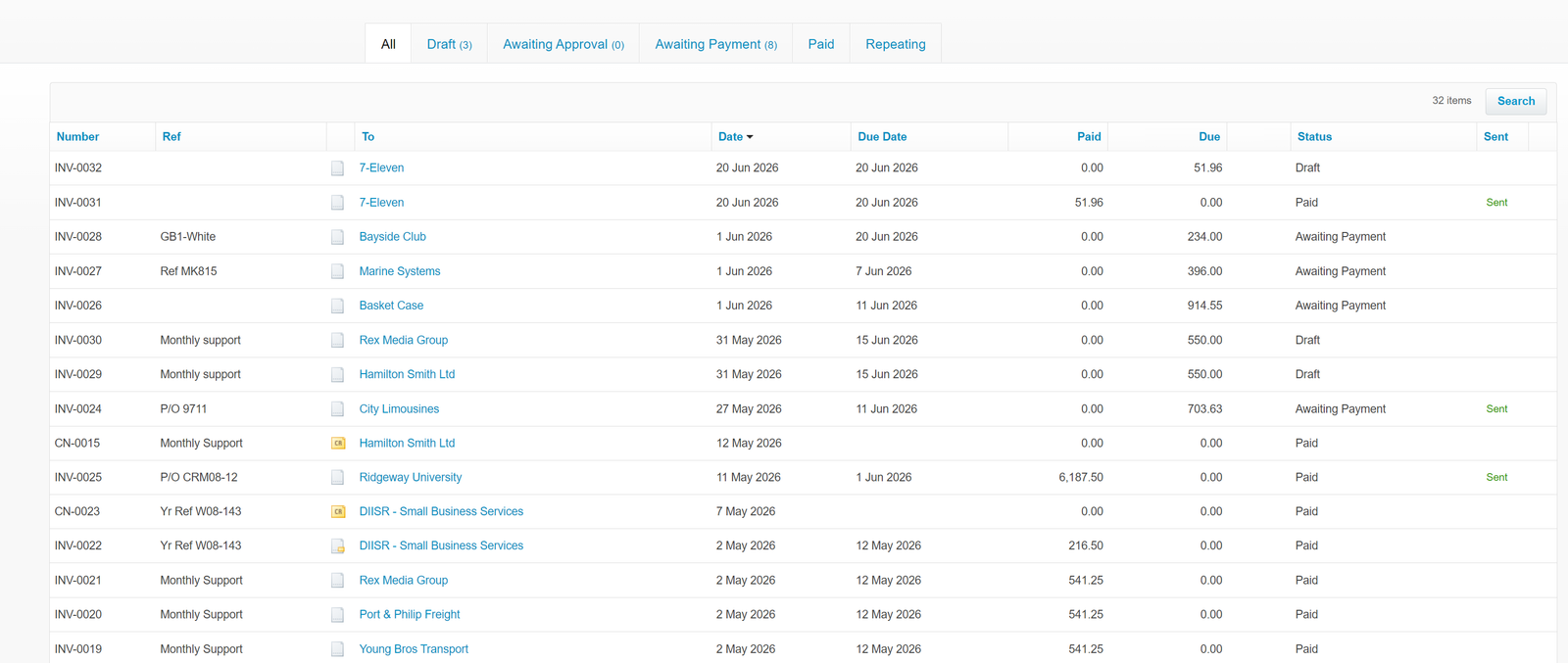The image size is (1568, 663).
Task: Open 7-Eleven link on INV-0031 row
Action: click(x=381, y=203)
